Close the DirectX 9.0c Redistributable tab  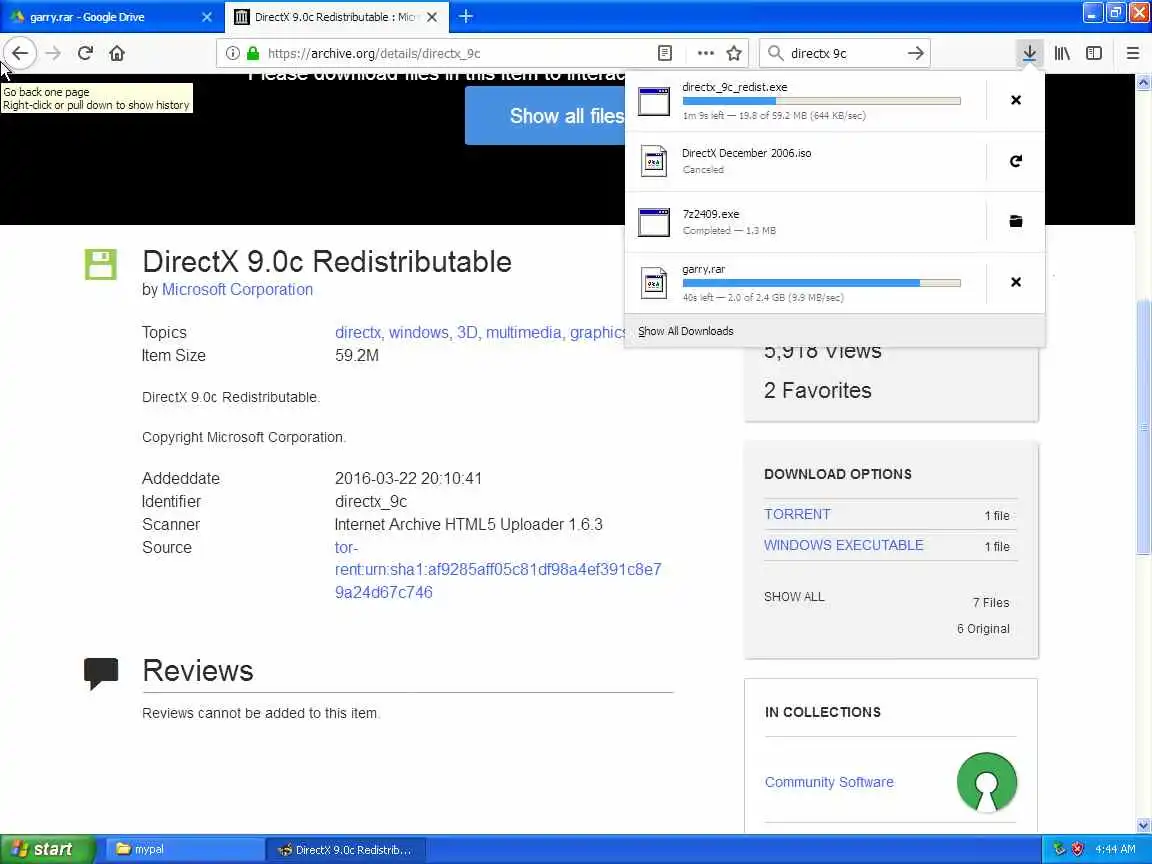pos(433,16)
